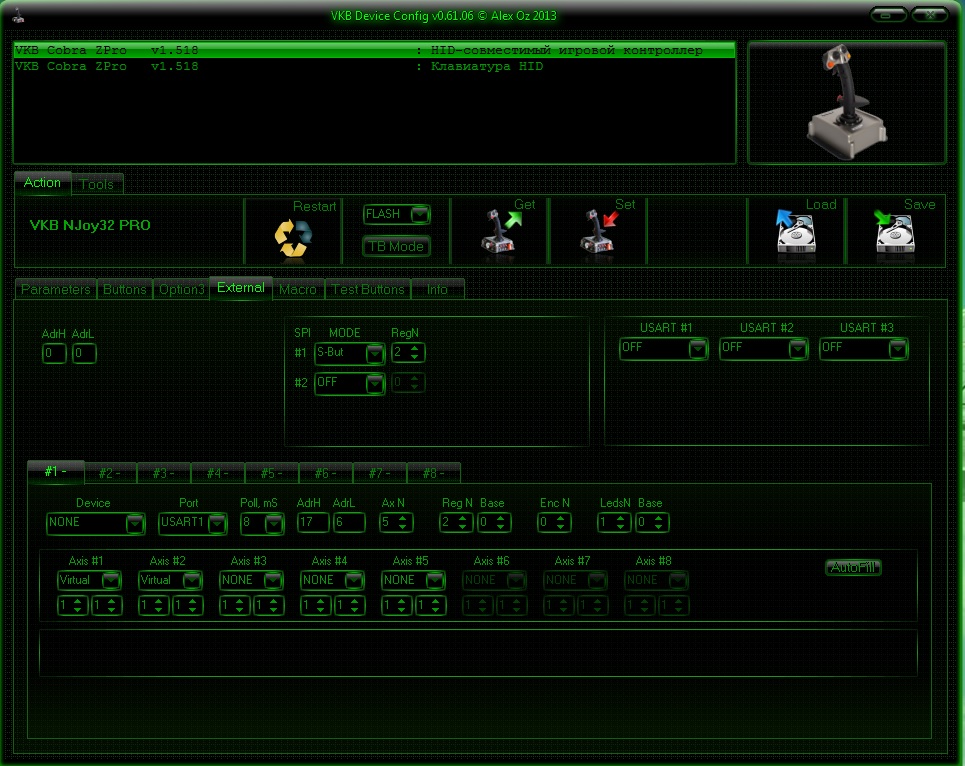
Task: Open Axis #5 dropdown showing NONE
Action: tap(413, 580)
